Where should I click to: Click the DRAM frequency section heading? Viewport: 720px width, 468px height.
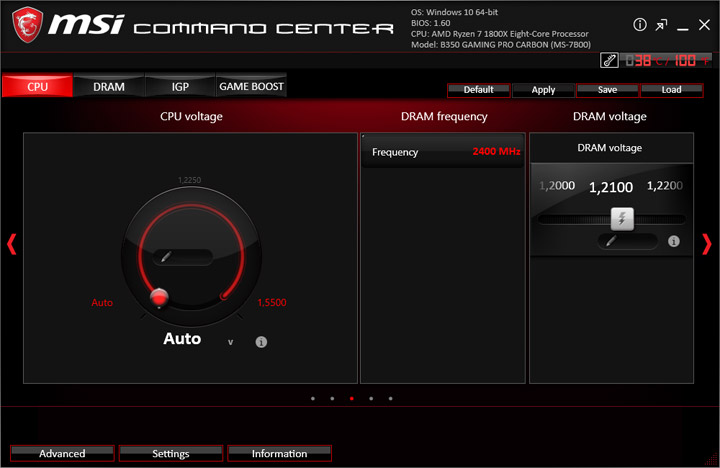[444, 117]
